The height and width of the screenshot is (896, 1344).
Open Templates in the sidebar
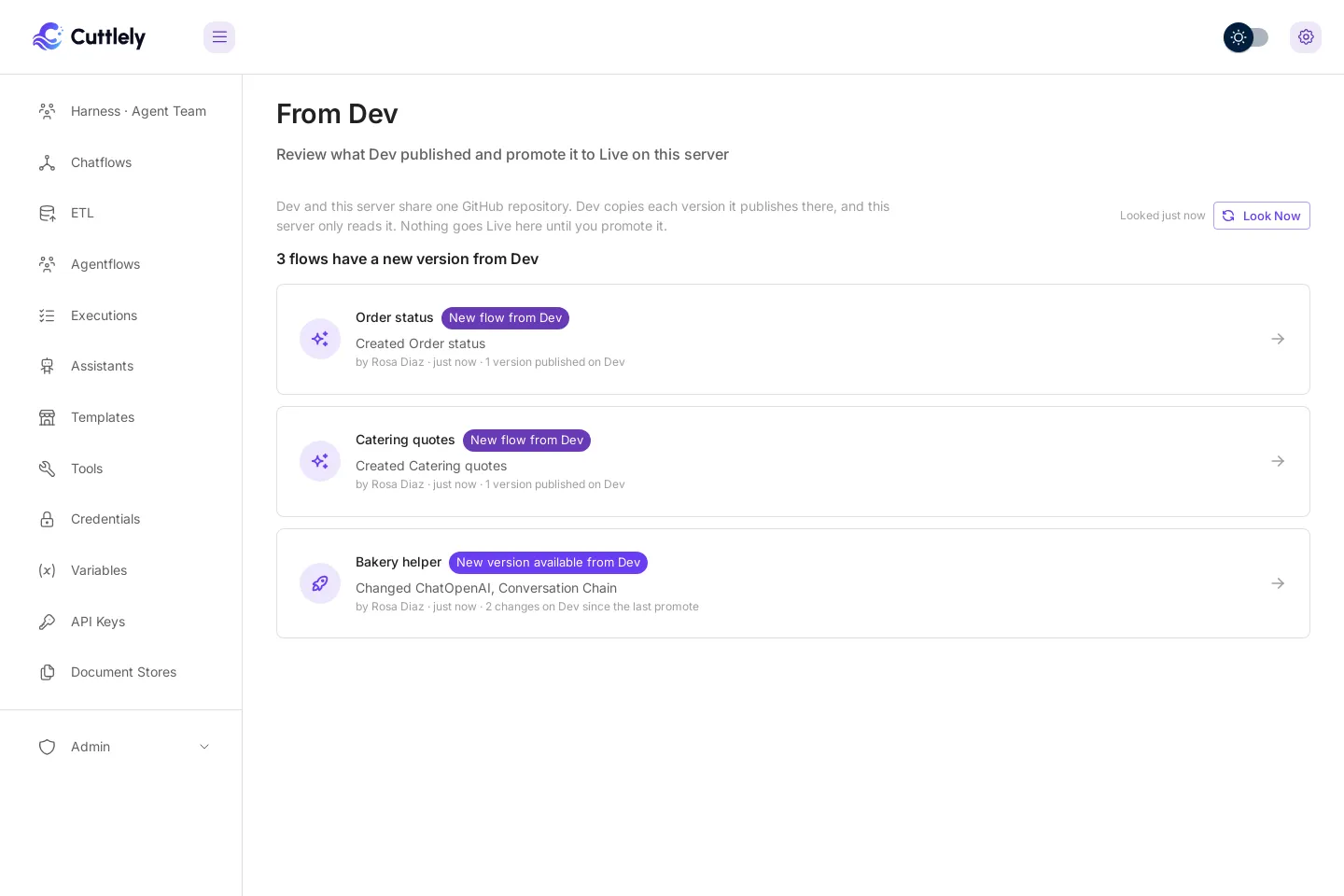tap(121, 417)
